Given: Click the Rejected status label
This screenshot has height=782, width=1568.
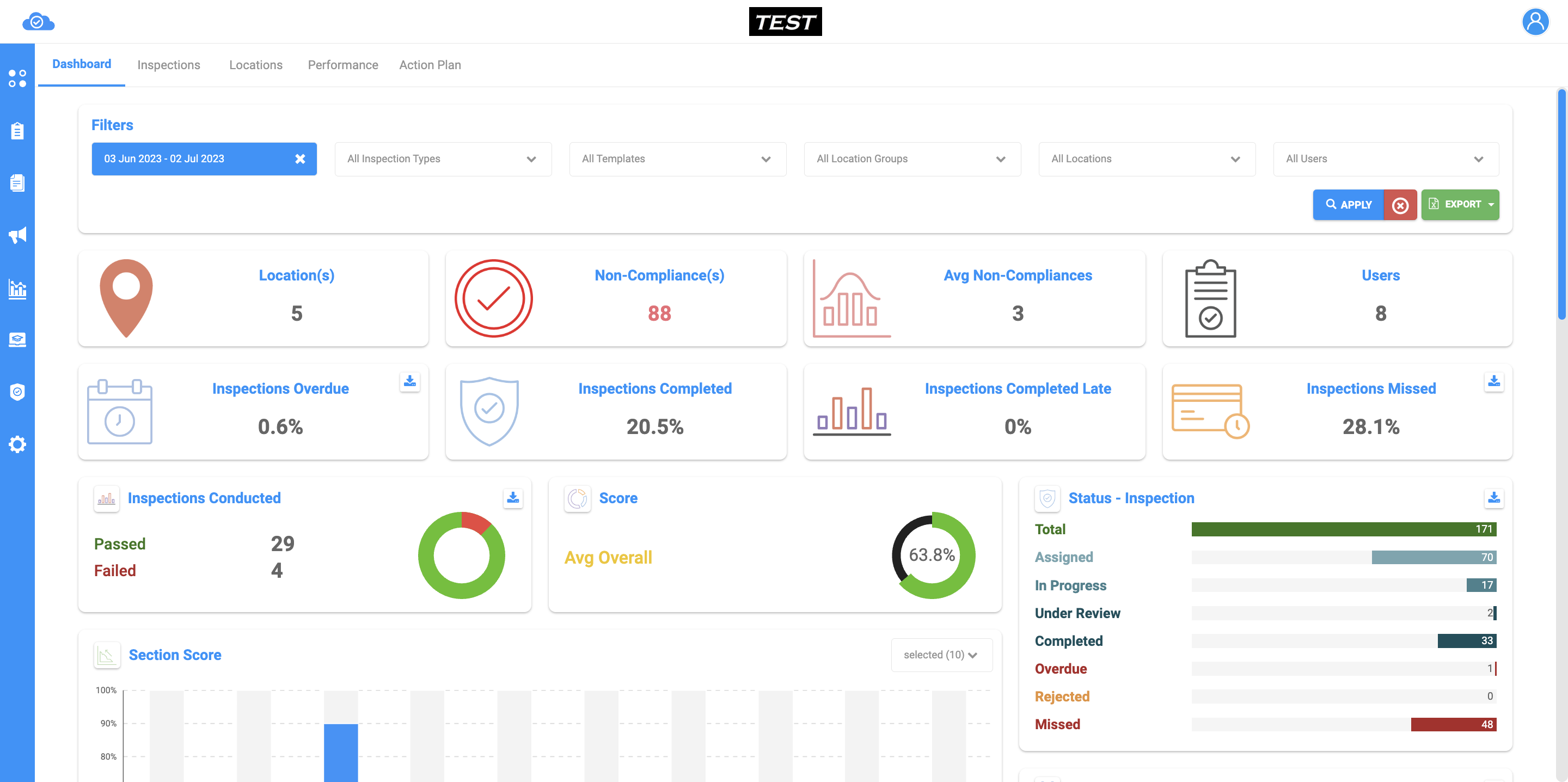Looking at the screenshot, I should click(x=1062, y=696).
